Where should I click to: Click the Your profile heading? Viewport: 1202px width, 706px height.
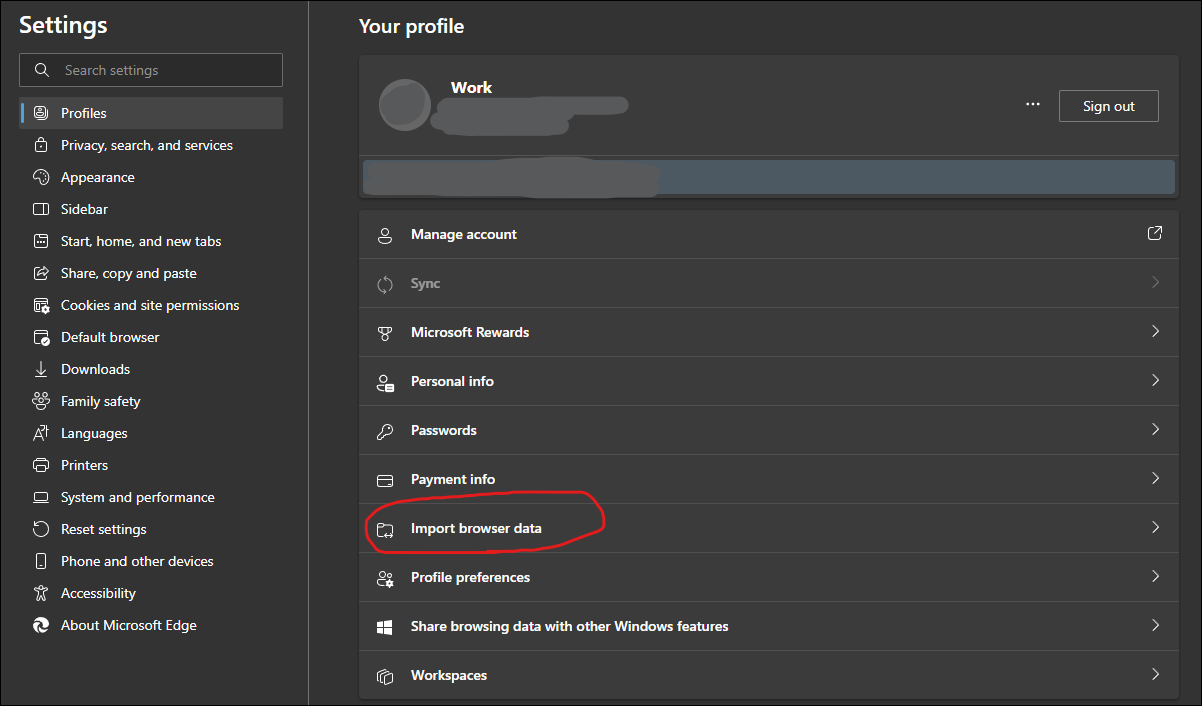[x=411, y=27]
